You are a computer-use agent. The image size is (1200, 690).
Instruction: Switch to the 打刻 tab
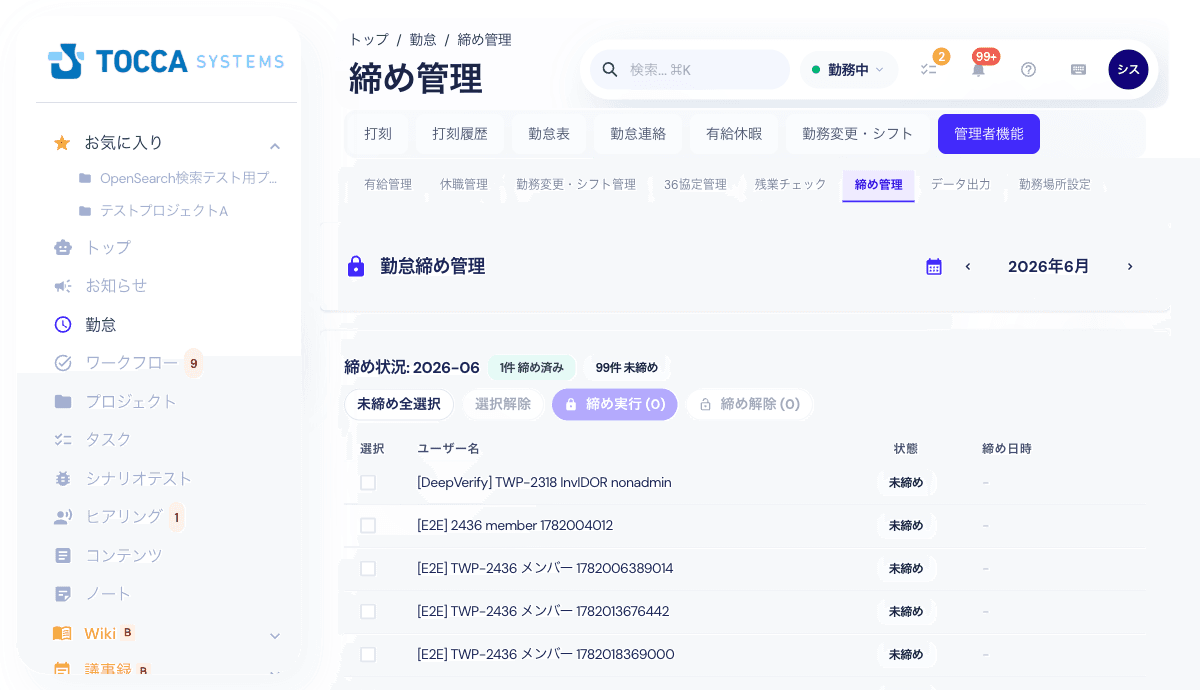[378, 134]
